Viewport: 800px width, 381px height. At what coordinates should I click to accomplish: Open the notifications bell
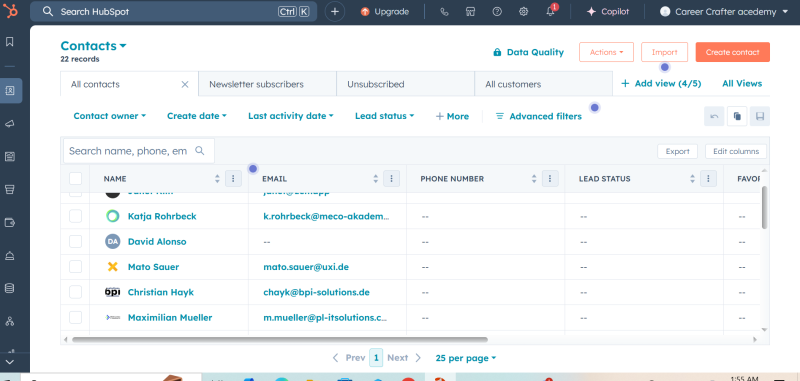click(x=551, y=11)
